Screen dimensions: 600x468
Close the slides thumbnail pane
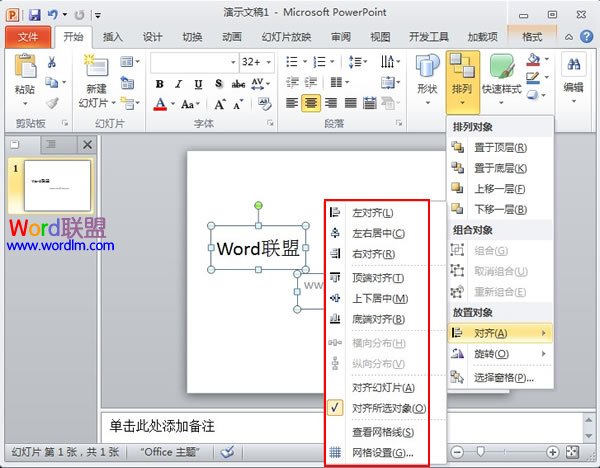point(87,145)
